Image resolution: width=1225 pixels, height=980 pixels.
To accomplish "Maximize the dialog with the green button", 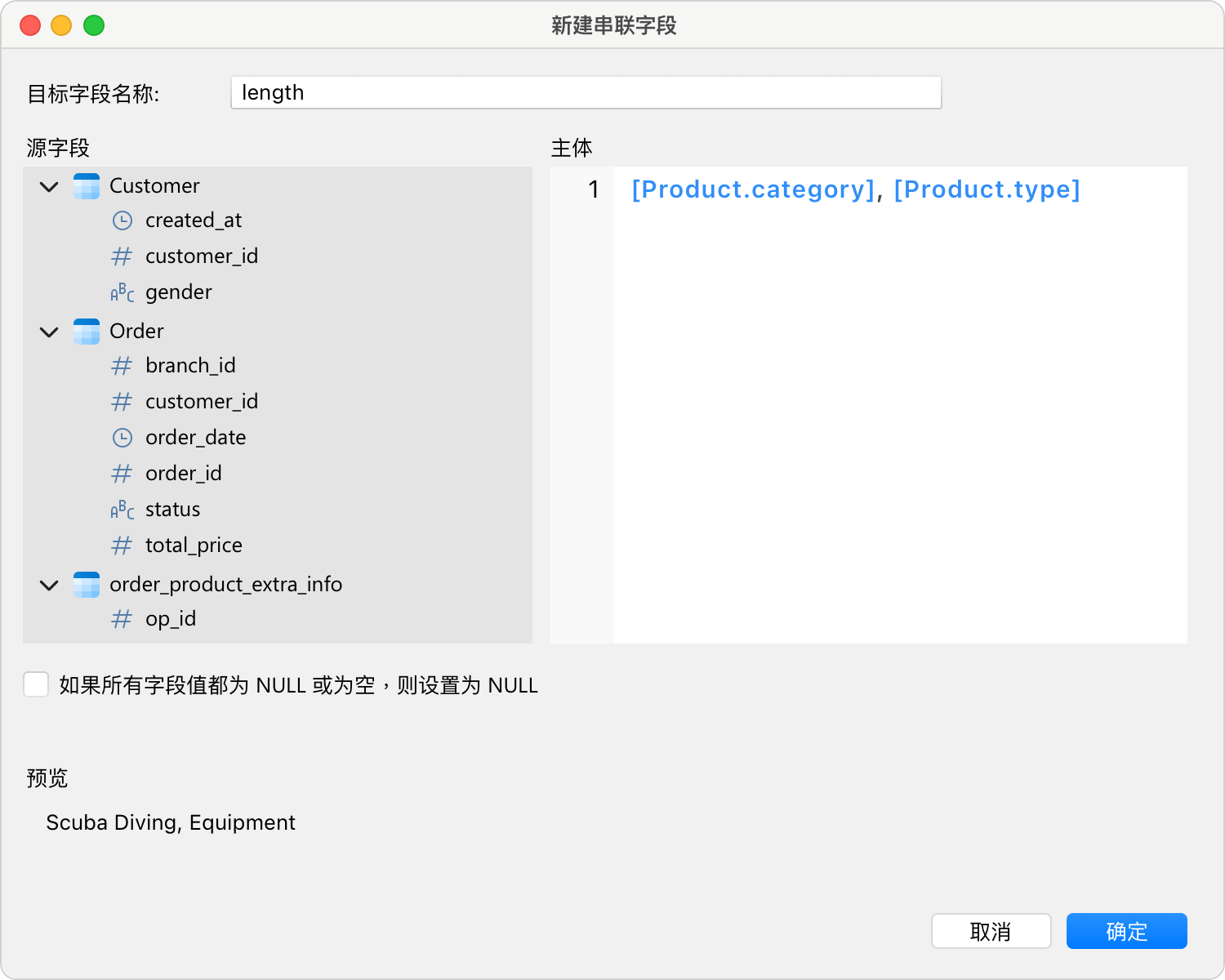I will click(x=94, y=25).
